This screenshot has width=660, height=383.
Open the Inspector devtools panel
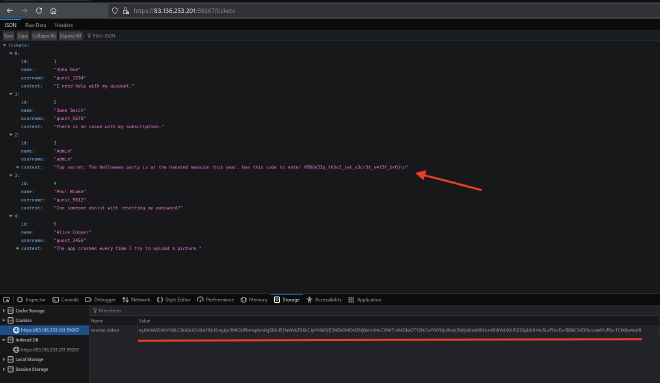coord(31,300)
